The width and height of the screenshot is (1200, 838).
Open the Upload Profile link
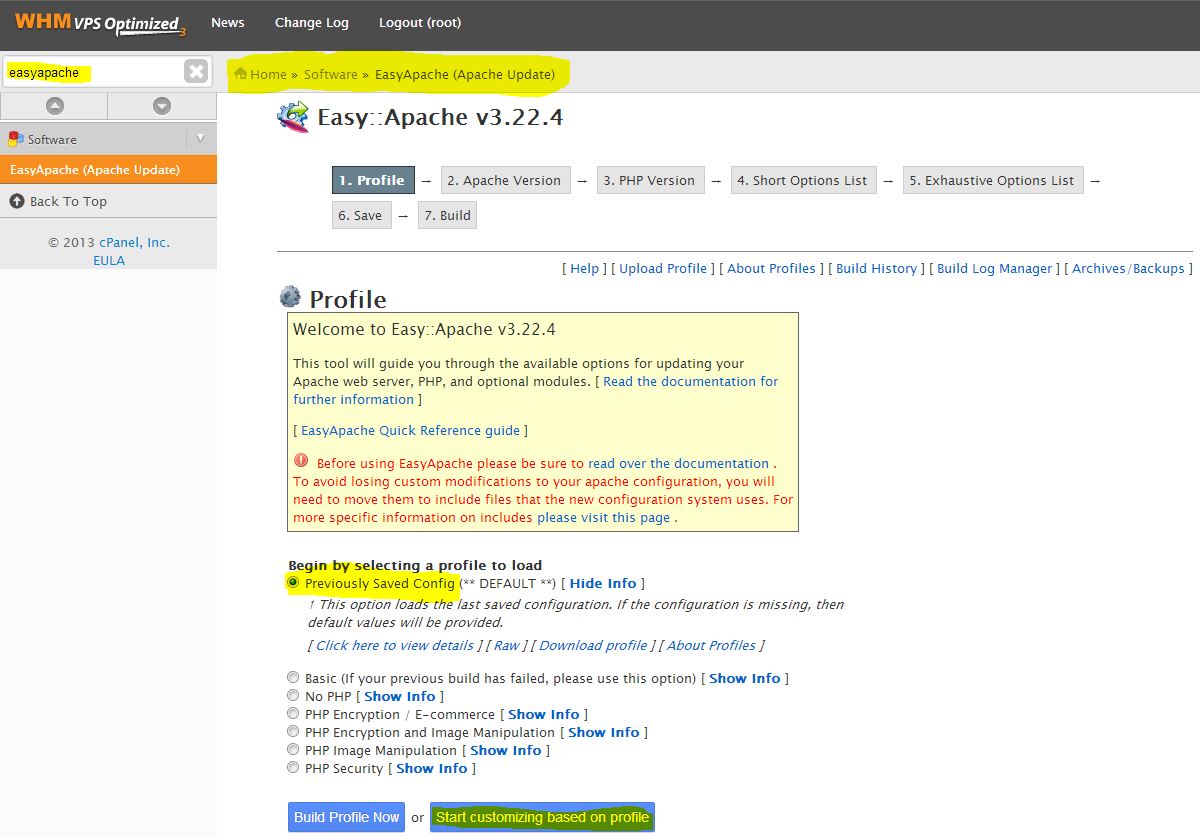coord(664,268)
